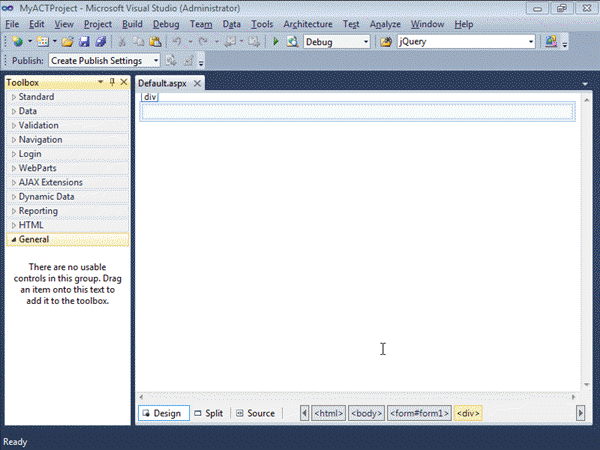The height and width of the screenshot is (450, 600).
Task: Click the View in Browser icon
Action: [292, 41]
